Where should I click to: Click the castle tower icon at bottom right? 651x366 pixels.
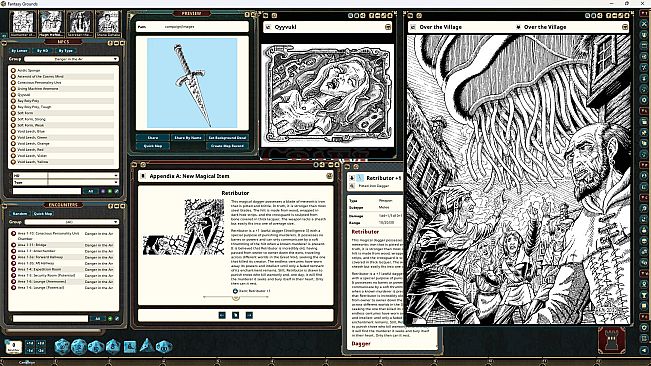point(611,341)
